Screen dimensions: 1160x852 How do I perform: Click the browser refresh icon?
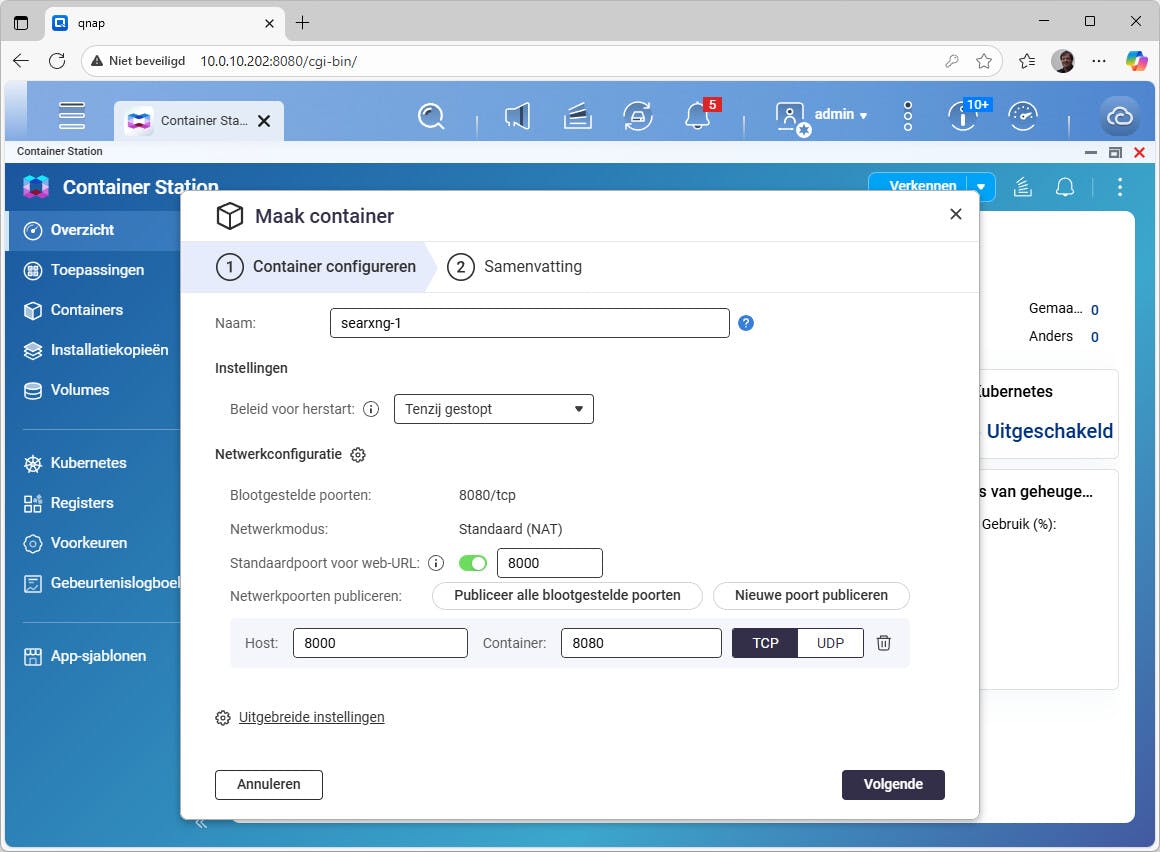click(57, 61)
